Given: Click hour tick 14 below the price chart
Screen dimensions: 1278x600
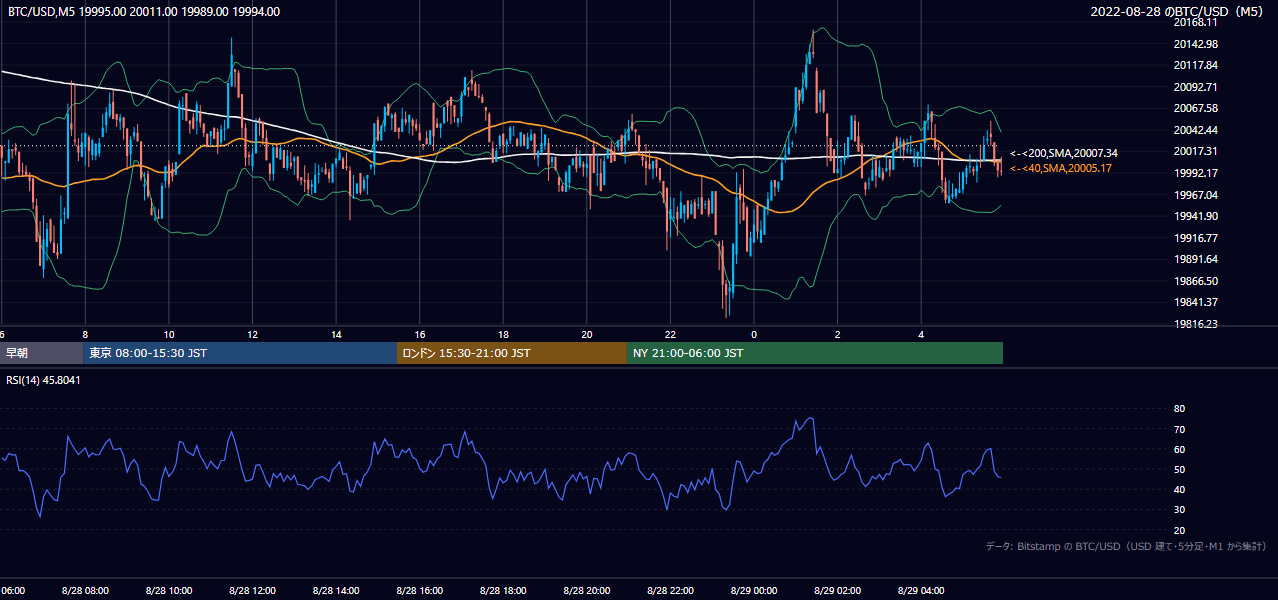Looking at the screenshot, I should click(336, 334).
